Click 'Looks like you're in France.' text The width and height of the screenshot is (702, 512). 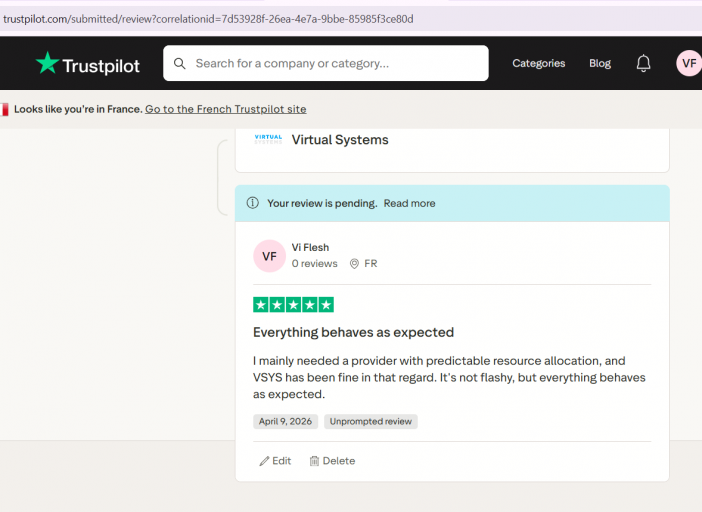coord(78,109)
